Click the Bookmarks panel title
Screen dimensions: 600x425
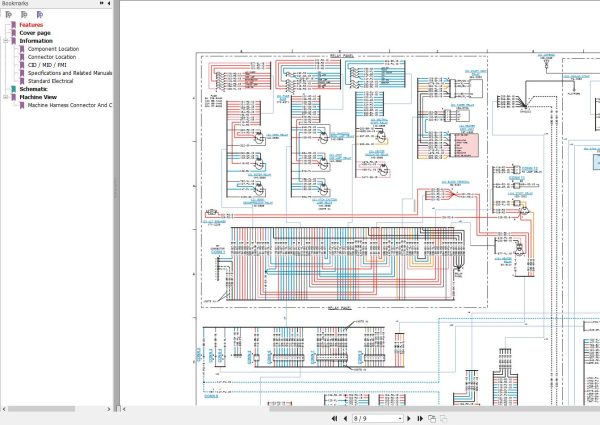coord(15,3)
